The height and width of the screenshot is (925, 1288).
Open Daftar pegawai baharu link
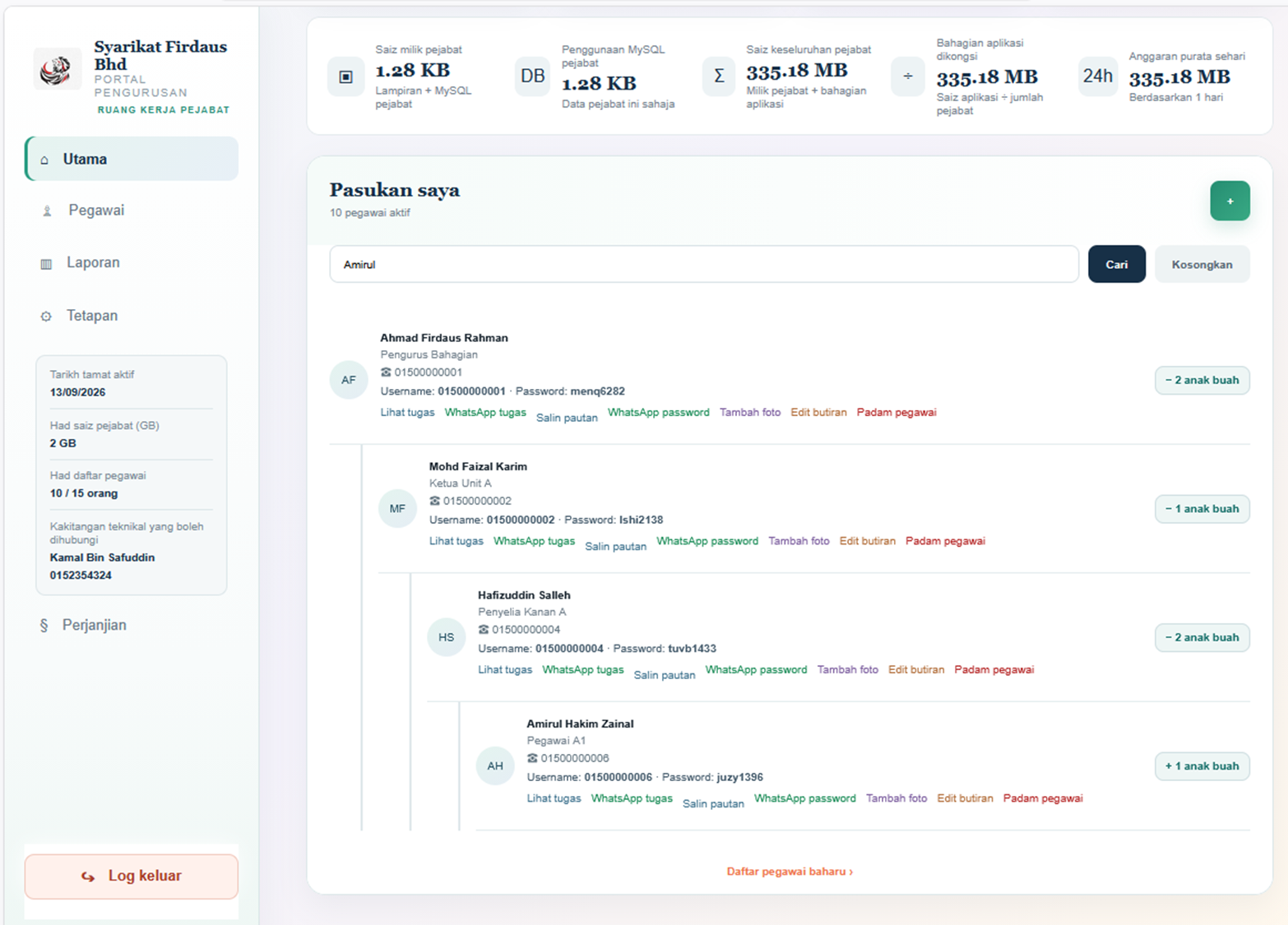(x=790, y=872)
